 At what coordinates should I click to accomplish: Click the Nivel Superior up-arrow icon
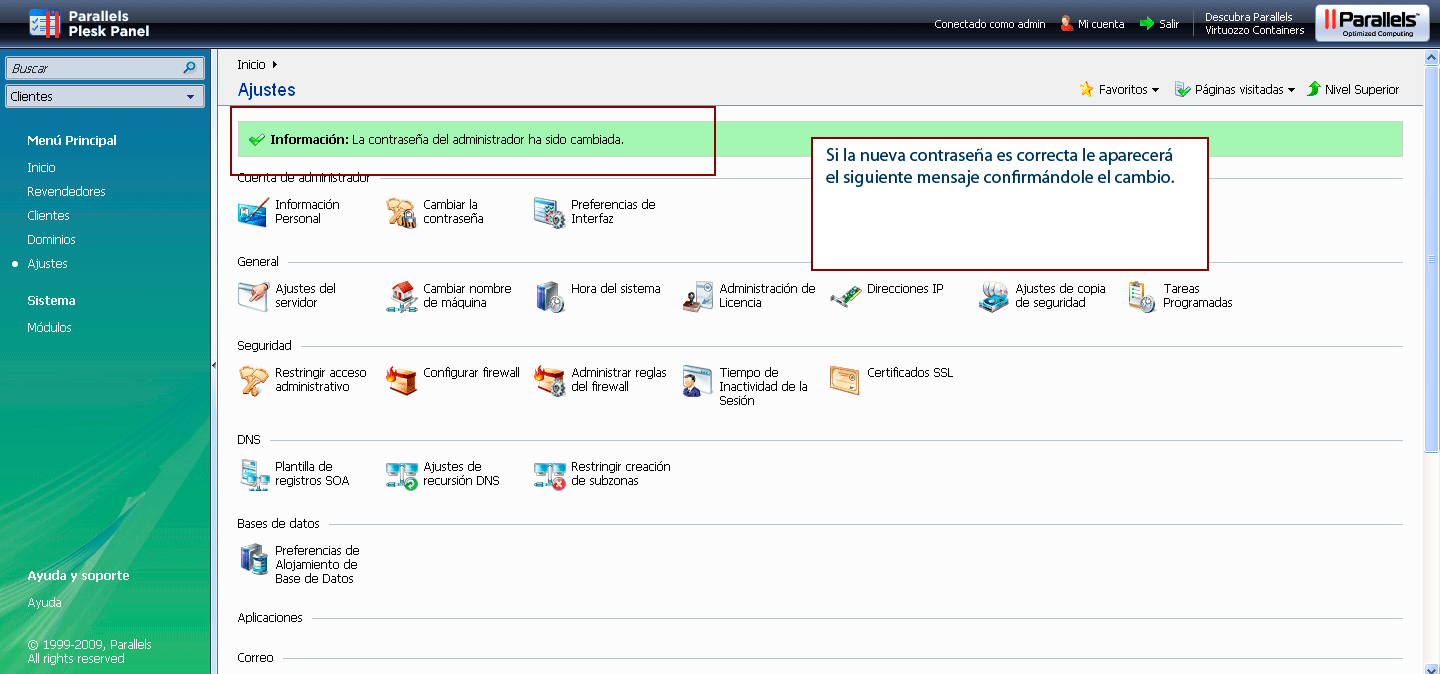pyautogui.click(x=1314, y=89)
